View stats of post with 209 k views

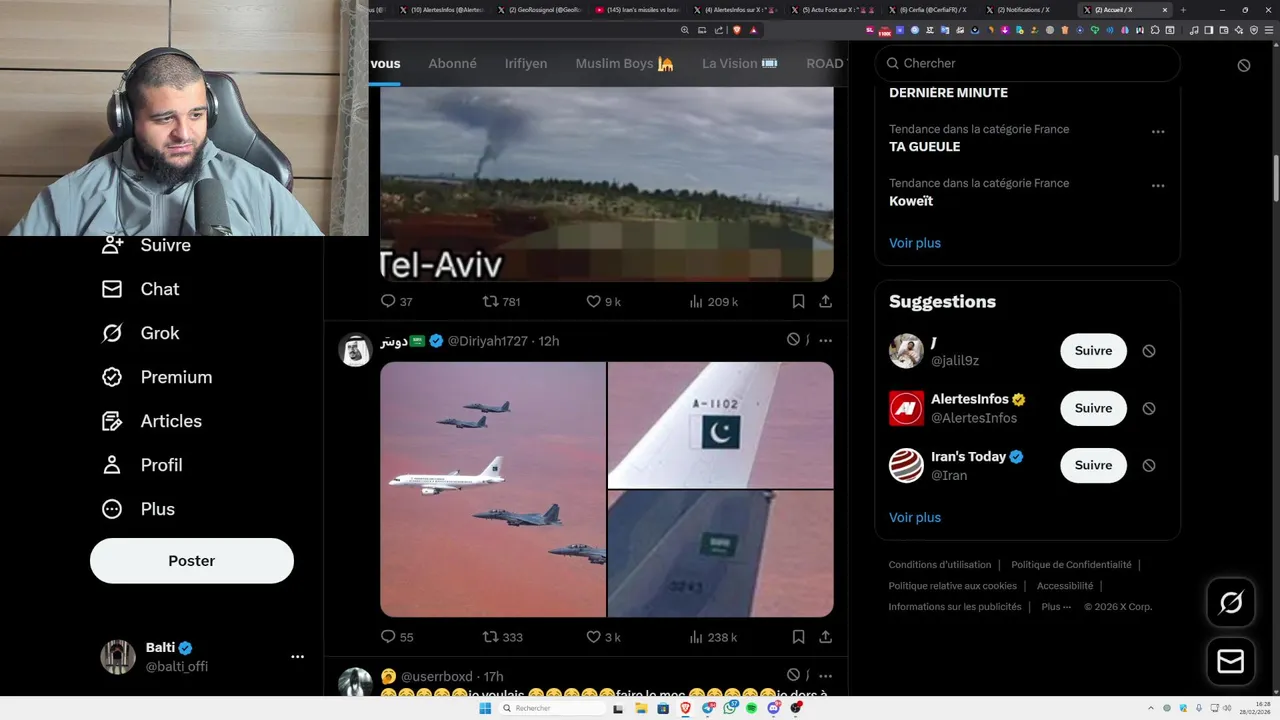coord(713,301)
